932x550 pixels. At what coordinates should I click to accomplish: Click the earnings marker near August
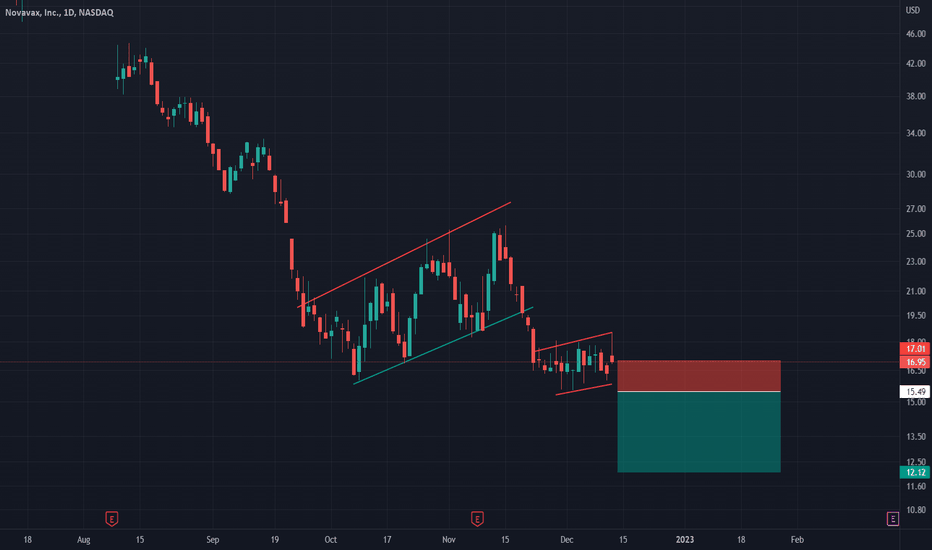pos(111,518)
